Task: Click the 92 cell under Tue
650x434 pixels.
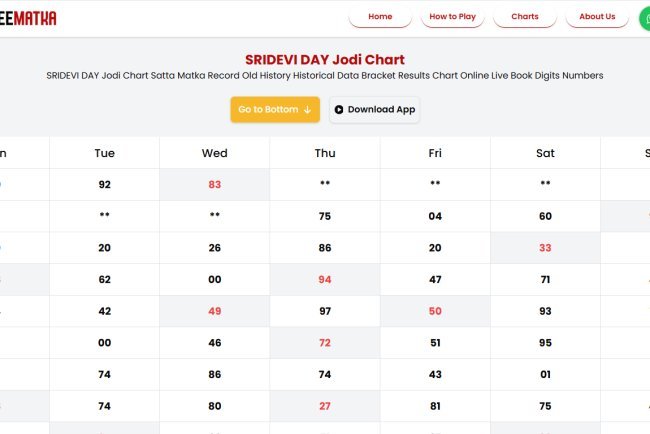Action: point(104,184)
